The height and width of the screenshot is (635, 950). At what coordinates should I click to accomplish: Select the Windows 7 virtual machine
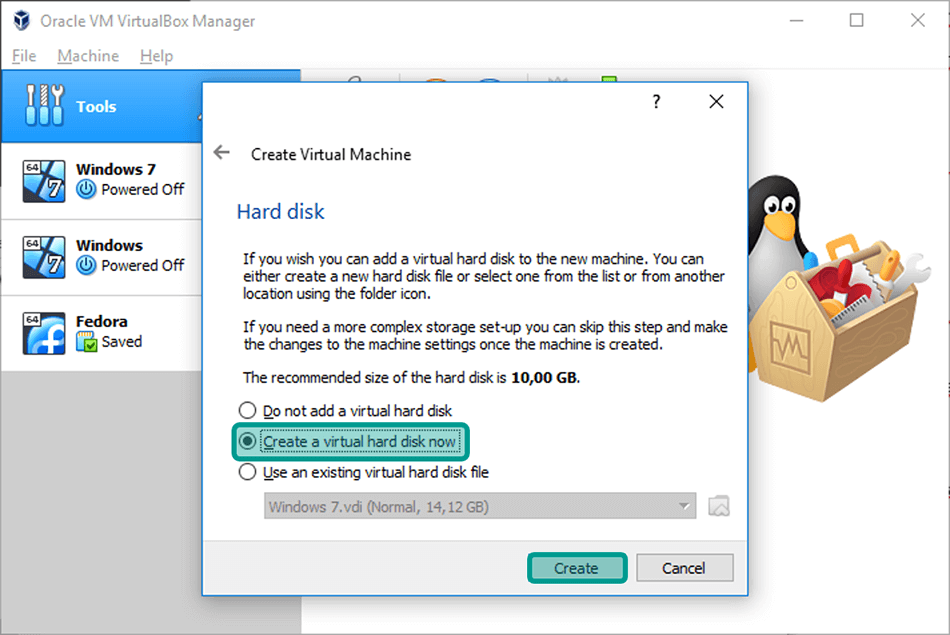pyautogui.click(x=102, y=181)
